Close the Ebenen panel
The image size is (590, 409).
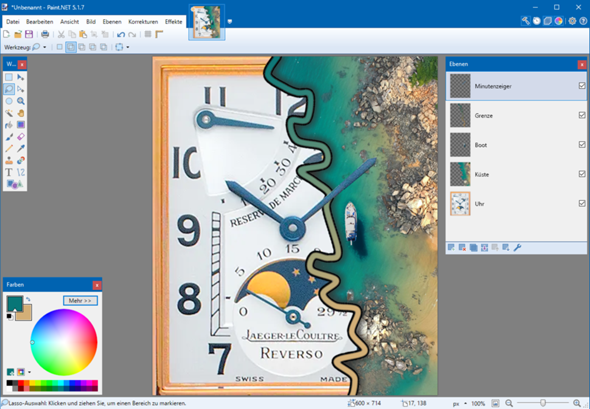pos(582,64)
